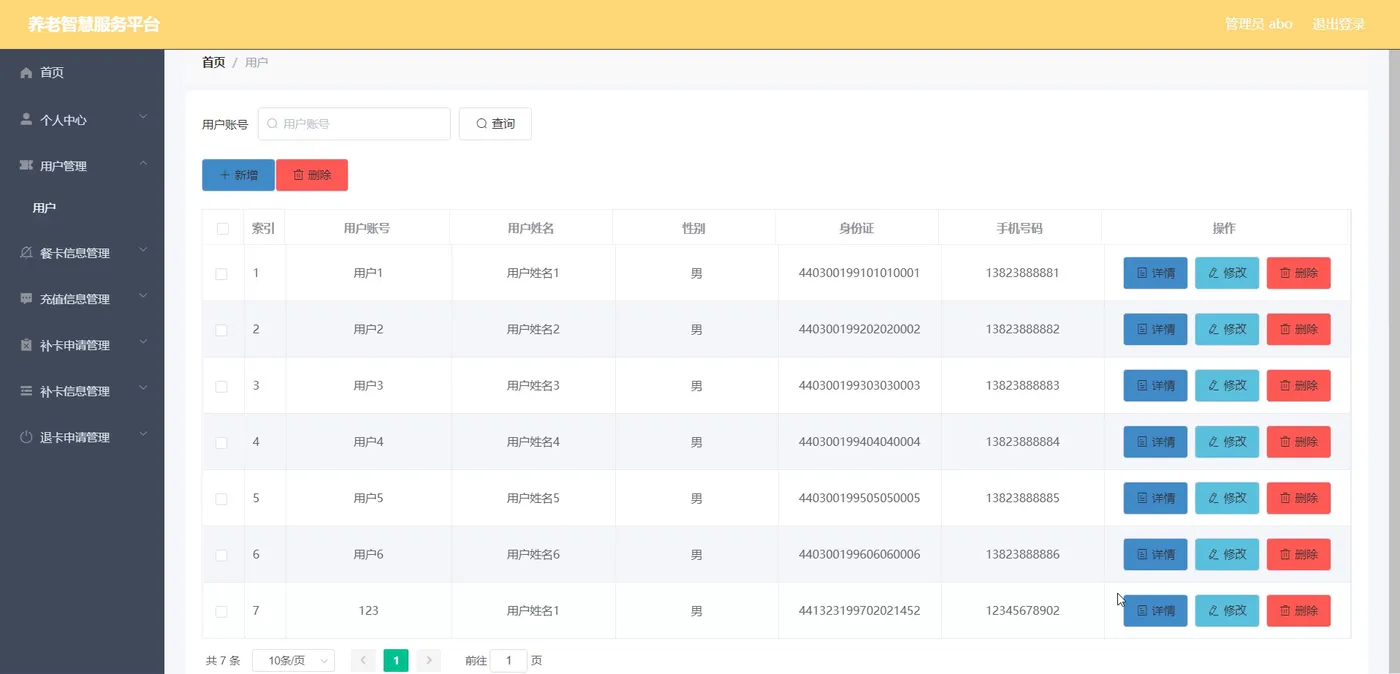Viewport: 1400px width, 674px height.
Task: Click the list icon beside 补卡信息管理
Action: coord(26,391)
